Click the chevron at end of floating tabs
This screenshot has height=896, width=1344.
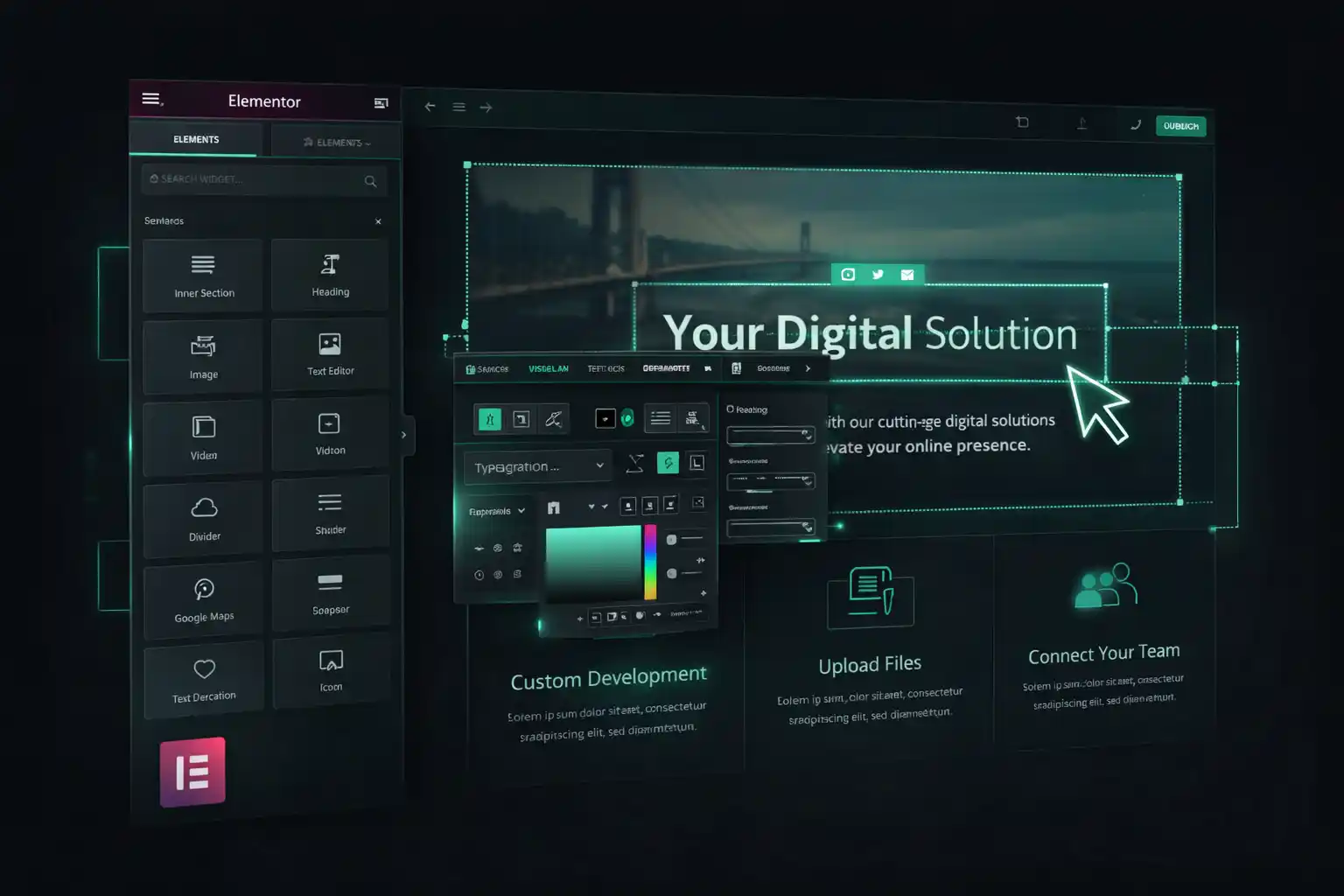point(808,368)
